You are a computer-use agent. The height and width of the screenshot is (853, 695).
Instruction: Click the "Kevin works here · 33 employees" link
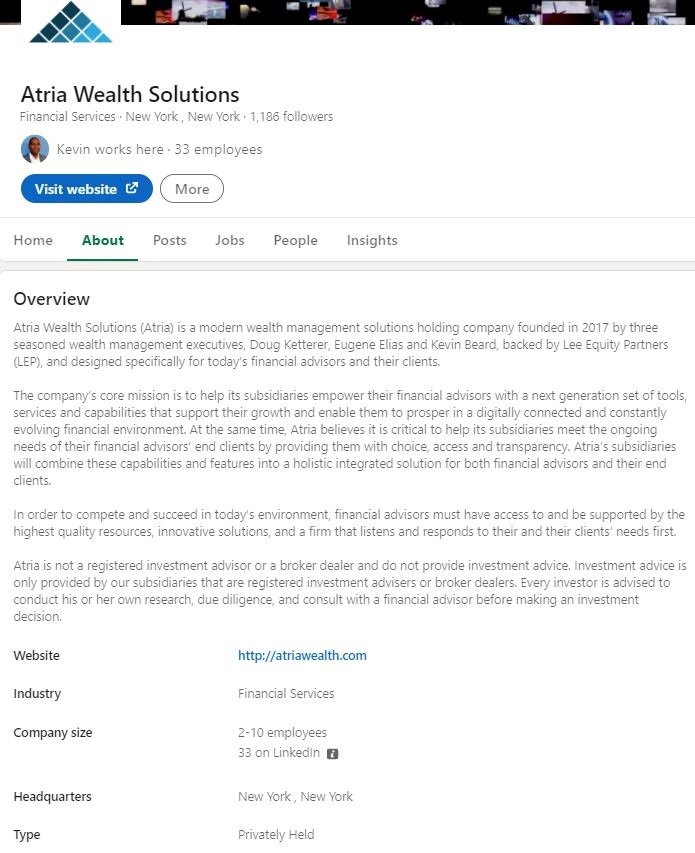coord(160,149)
